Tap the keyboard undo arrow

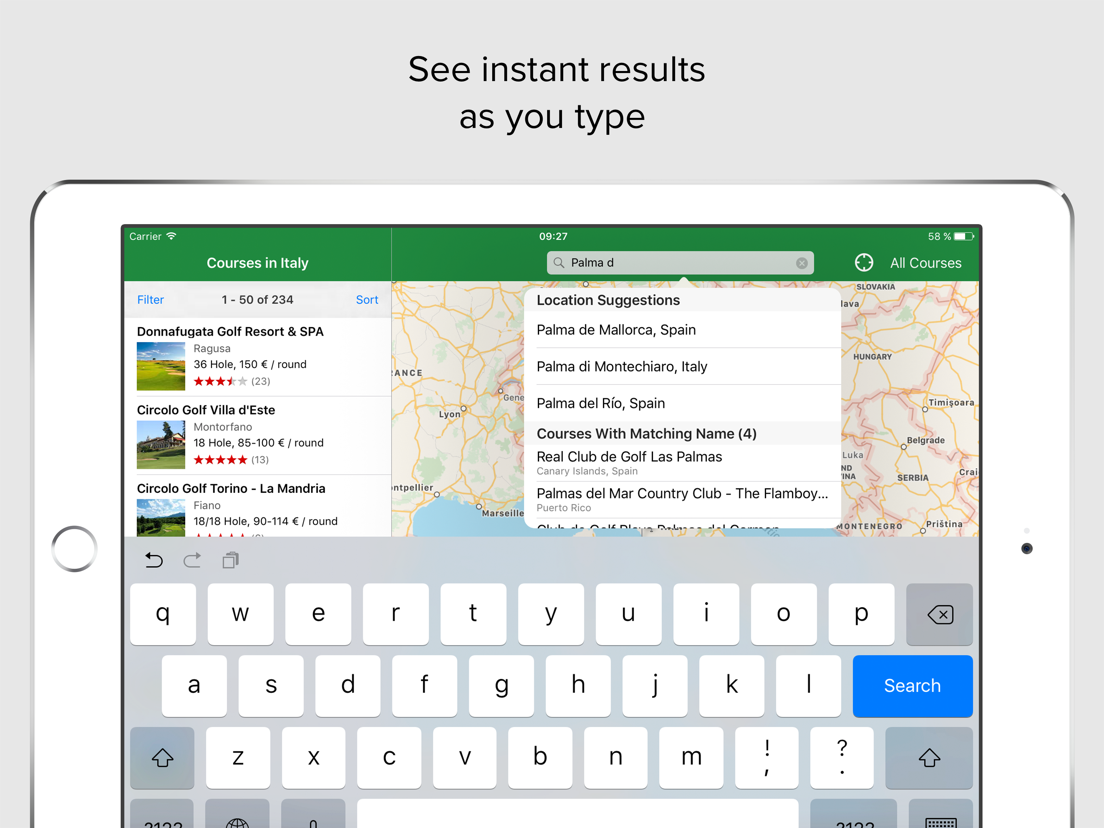point(153,560)
